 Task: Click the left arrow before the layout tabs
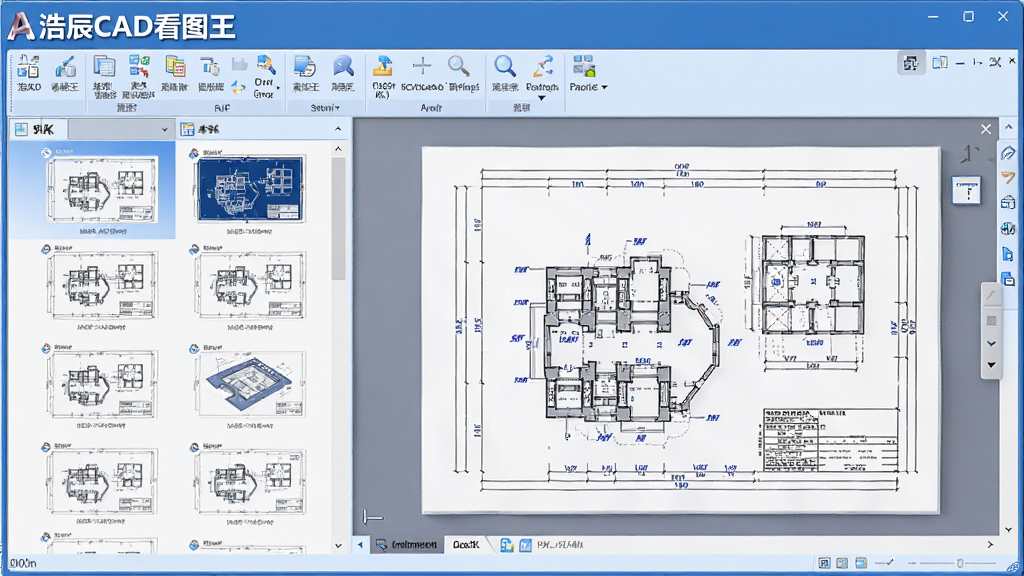(x=360, y=545)
